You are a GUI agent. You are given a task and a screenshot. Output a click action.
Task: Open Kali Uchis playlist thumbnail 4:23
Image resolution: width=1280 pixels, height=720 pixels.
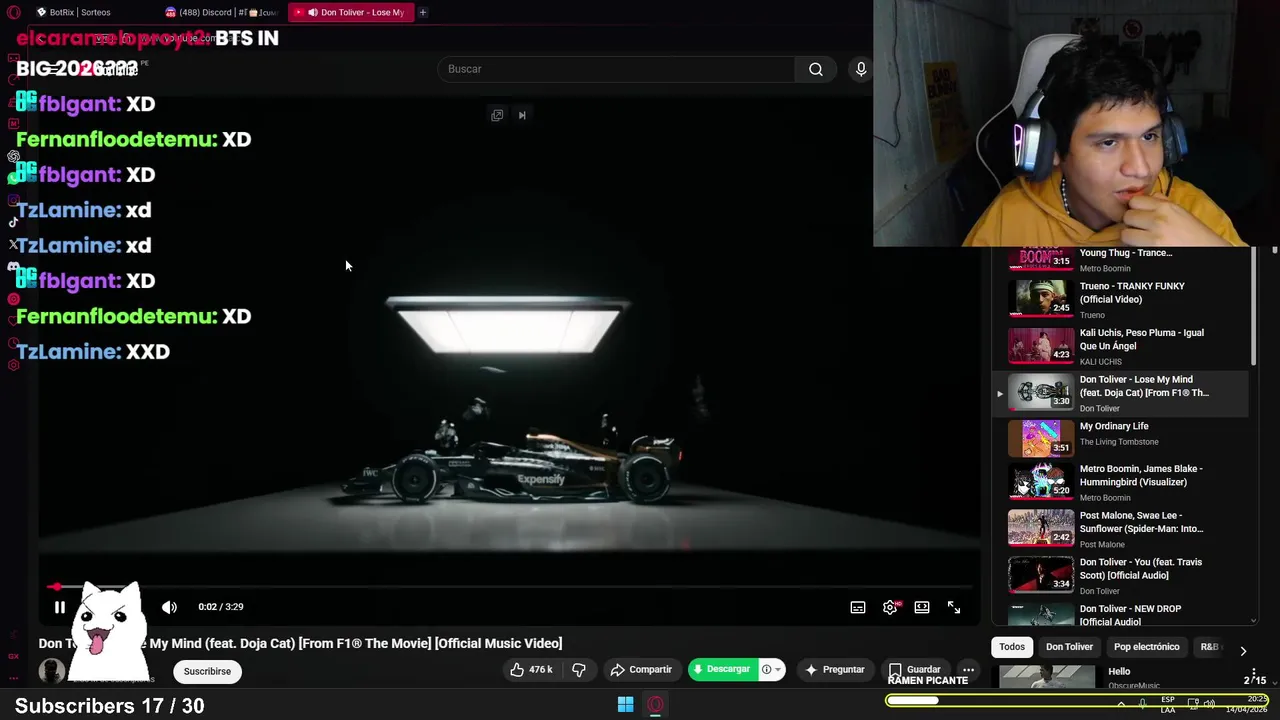pyautogui.click(x=1040, y=346)
